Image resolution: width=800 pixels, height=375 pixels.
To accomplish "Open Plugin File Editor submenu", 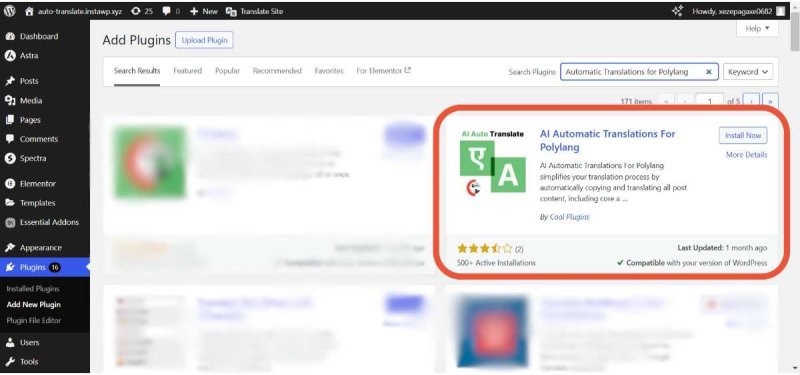I will pos(34,320).
